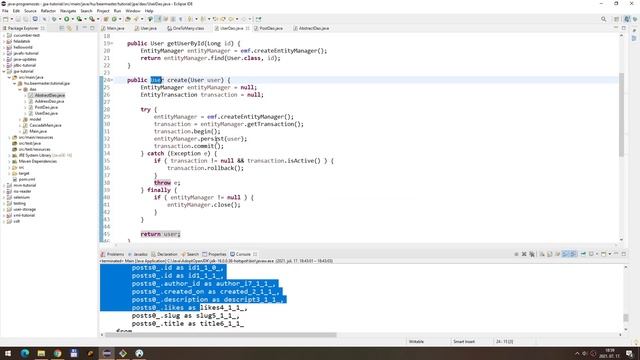Click the Debug bug toolbar icon

(54, 19)
